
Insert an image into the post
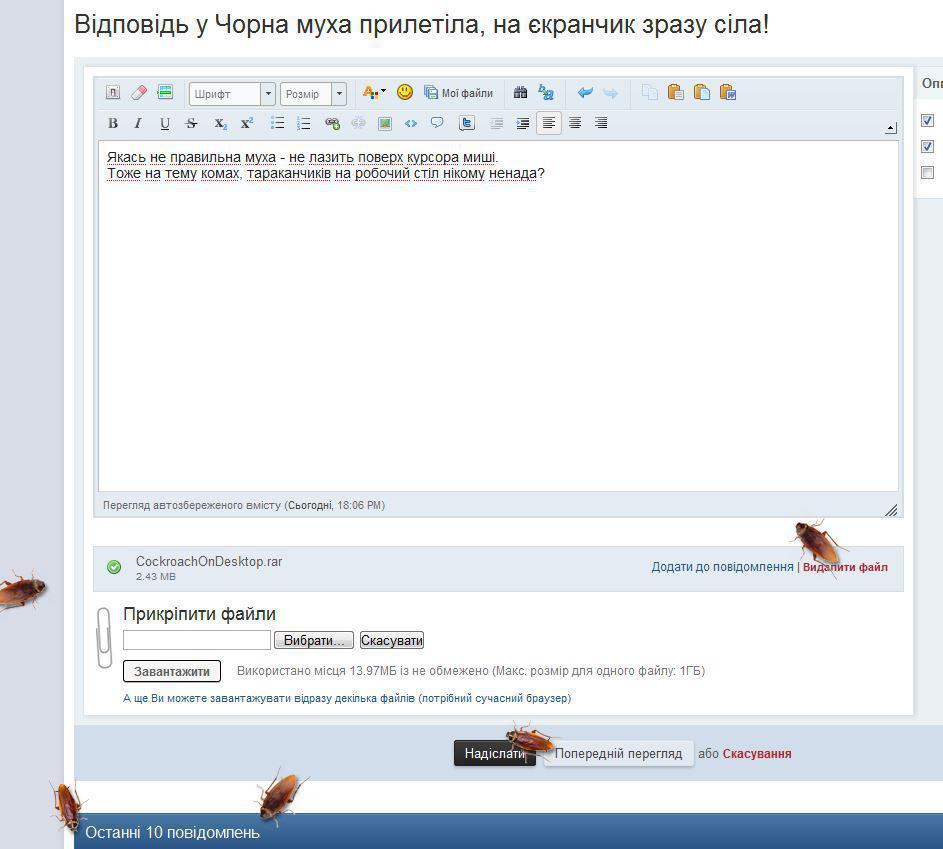pos(384,124)
